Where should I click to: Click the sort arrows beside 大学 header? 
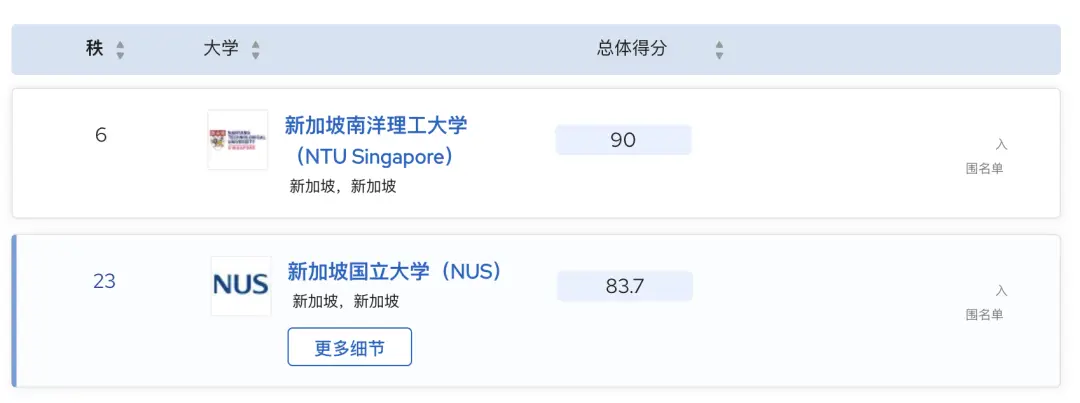[255, 49]
